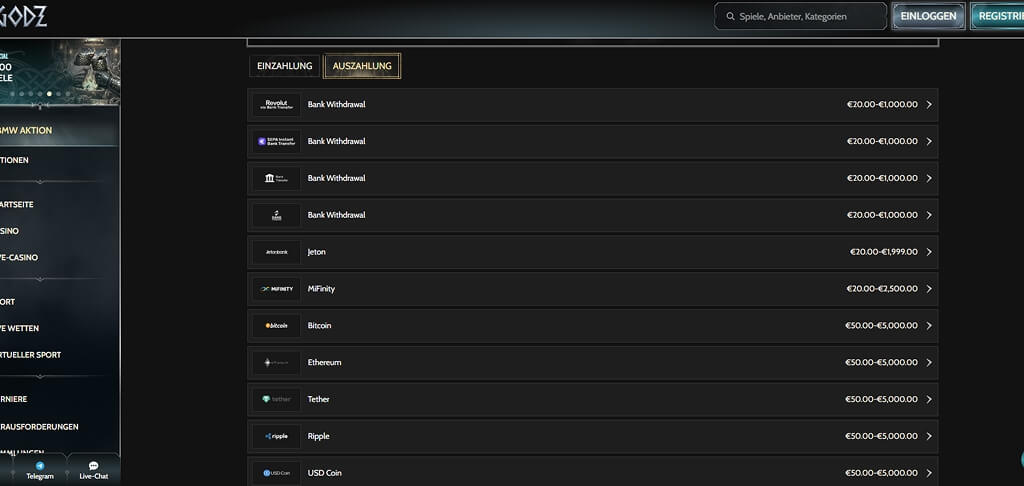1024x486 pixels.
Task: Click the Ripple payment method name
Action: (319, 436)
